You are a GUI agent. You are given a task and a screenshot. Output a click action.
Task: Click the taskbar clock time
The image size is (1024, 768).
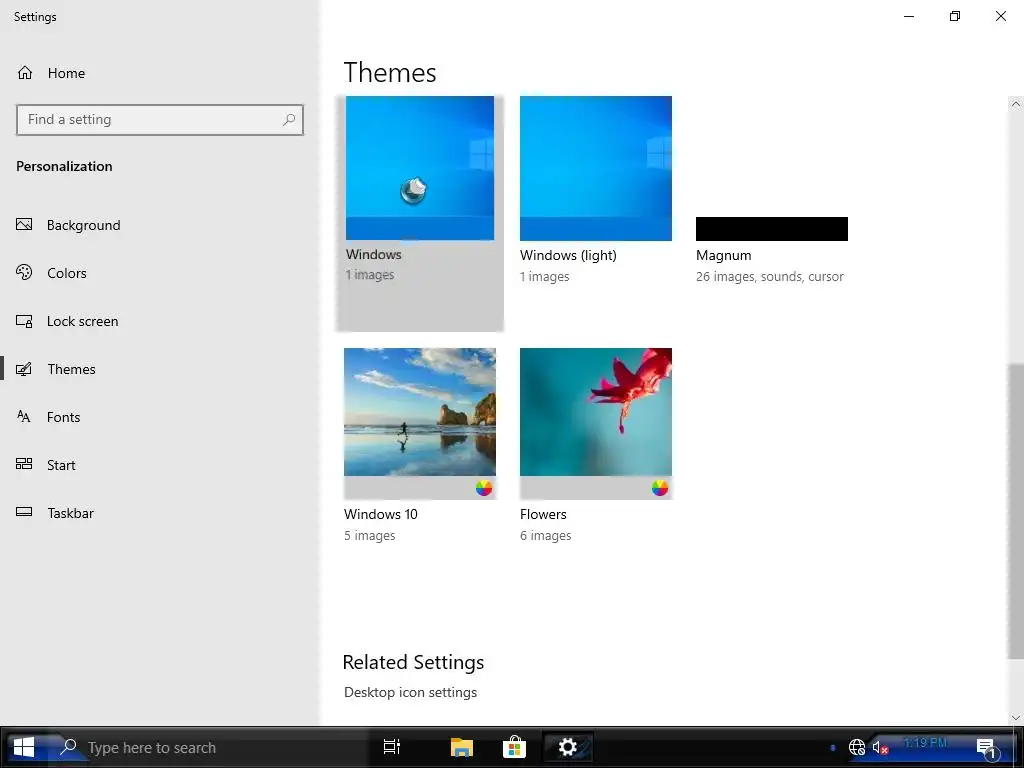(925, 743)
